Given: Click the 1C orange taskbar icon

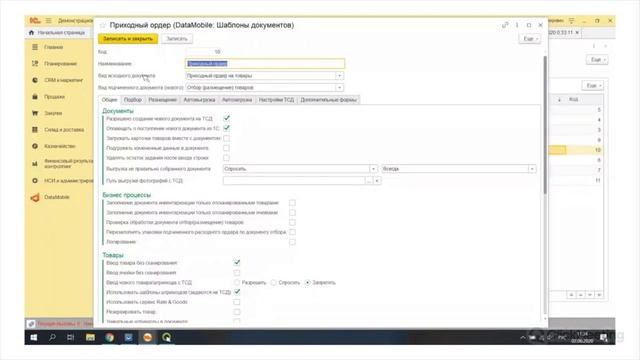Looking at the screenshot, I should [x=148, y=337].
